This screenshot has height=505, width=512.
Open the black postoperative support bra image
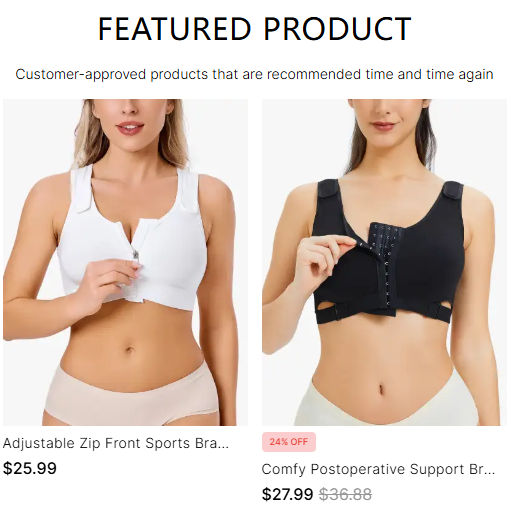384,262
